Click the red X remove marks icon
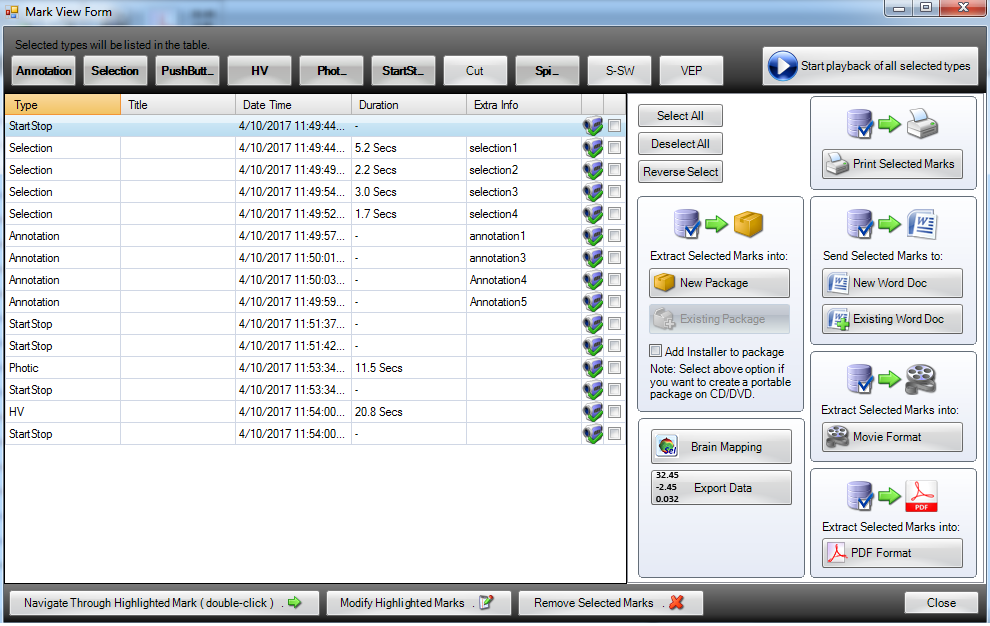The height and width of the screenshot is (626, 990). (677, 603)
